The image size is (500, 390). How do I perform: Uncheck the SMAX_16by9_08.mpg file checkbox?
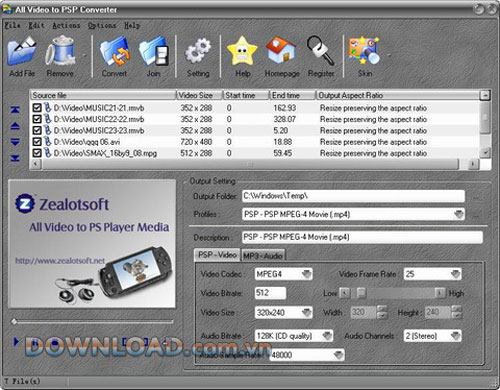[37, 153]
